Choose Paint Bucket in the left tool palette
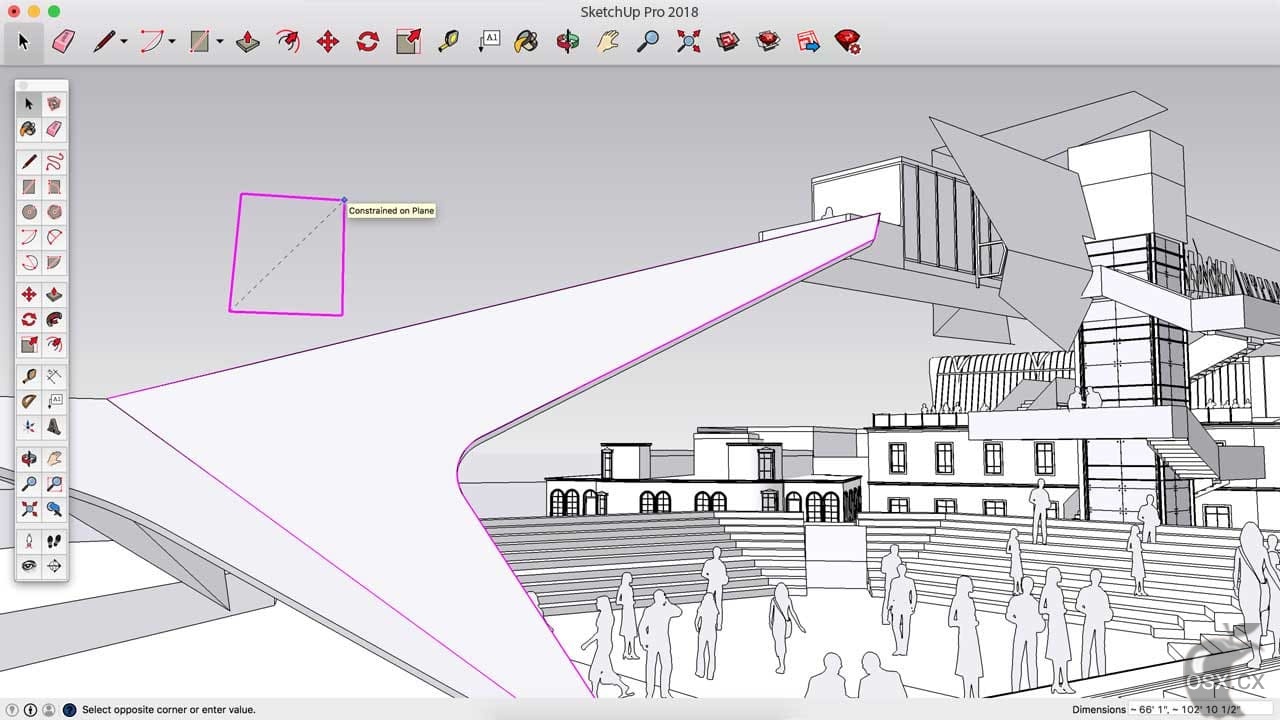 click(x=29, y=128)
